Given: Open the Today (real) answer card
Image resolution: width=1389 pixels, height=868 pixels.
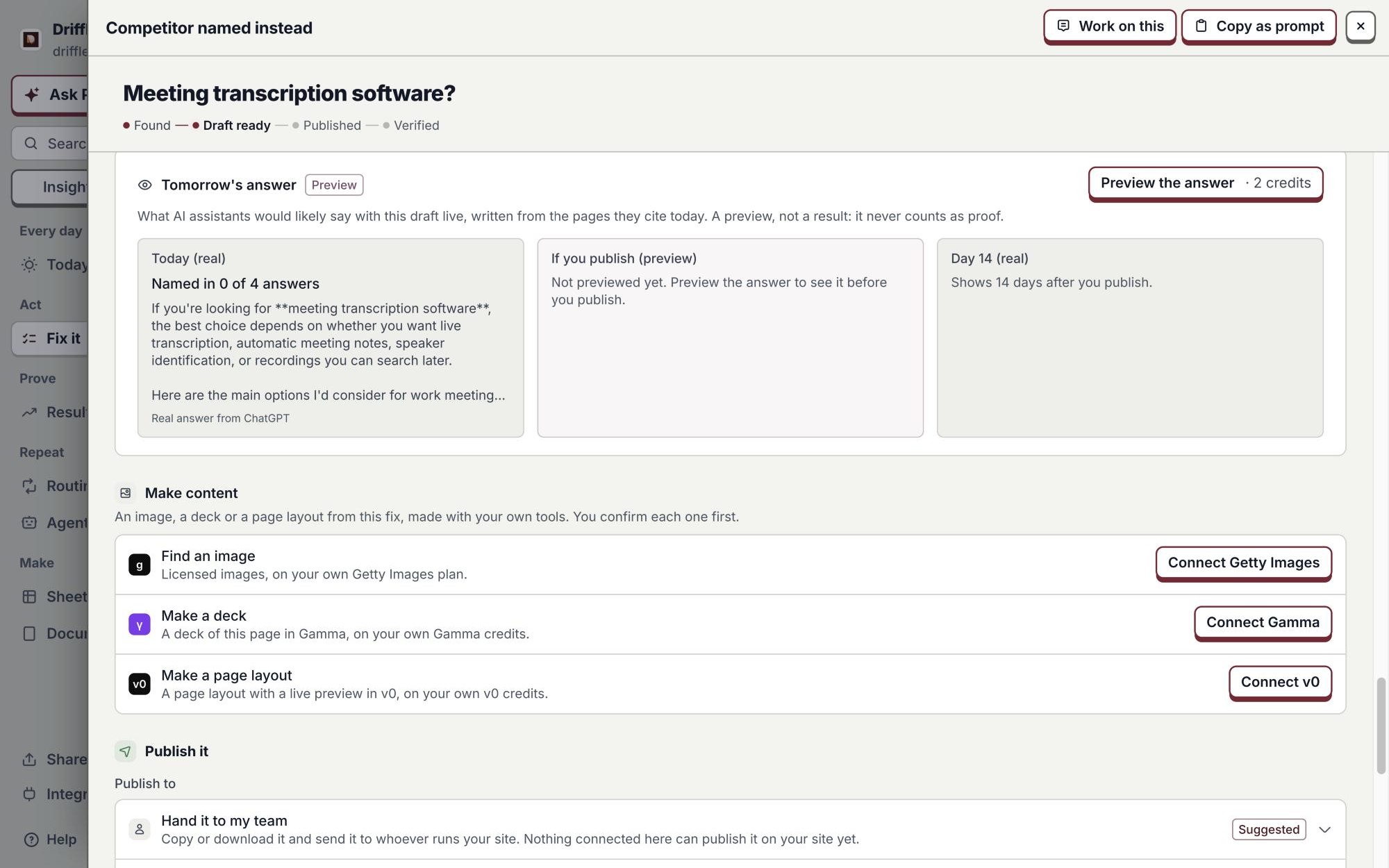Looking at the screenshot, I should [x=331, y=338].
